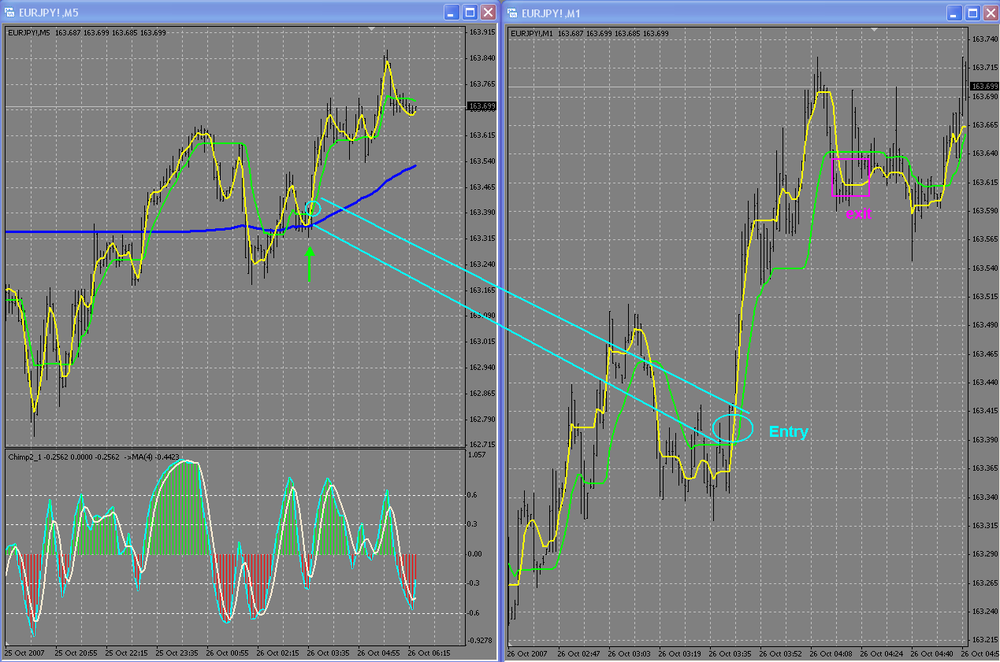Click time label 26 Oct 04:55
The image size is (1000, 662).
tap(379, 653)
